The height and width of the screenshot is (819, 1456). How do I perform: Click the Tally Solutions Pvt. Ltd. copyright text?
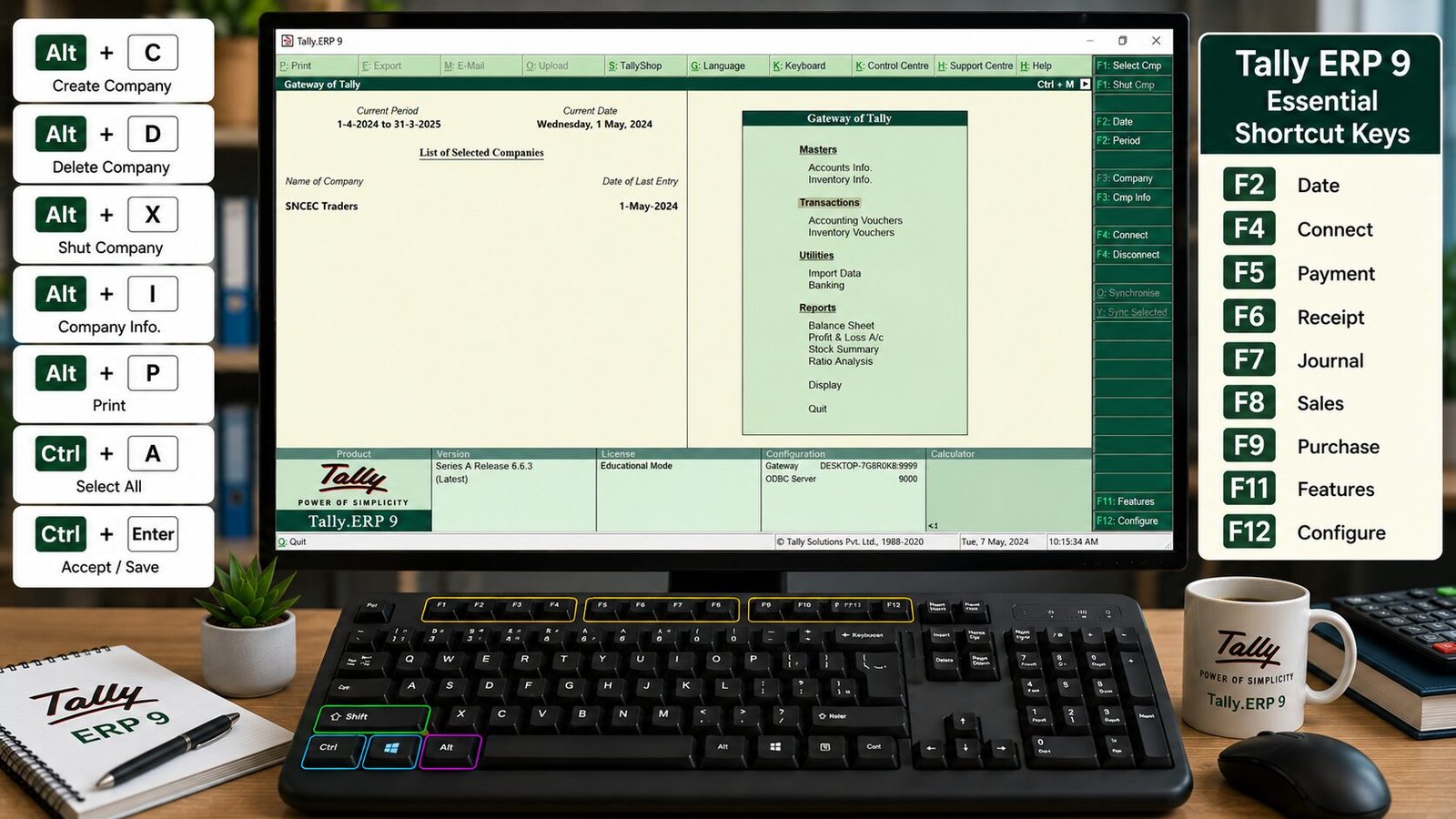850,541
